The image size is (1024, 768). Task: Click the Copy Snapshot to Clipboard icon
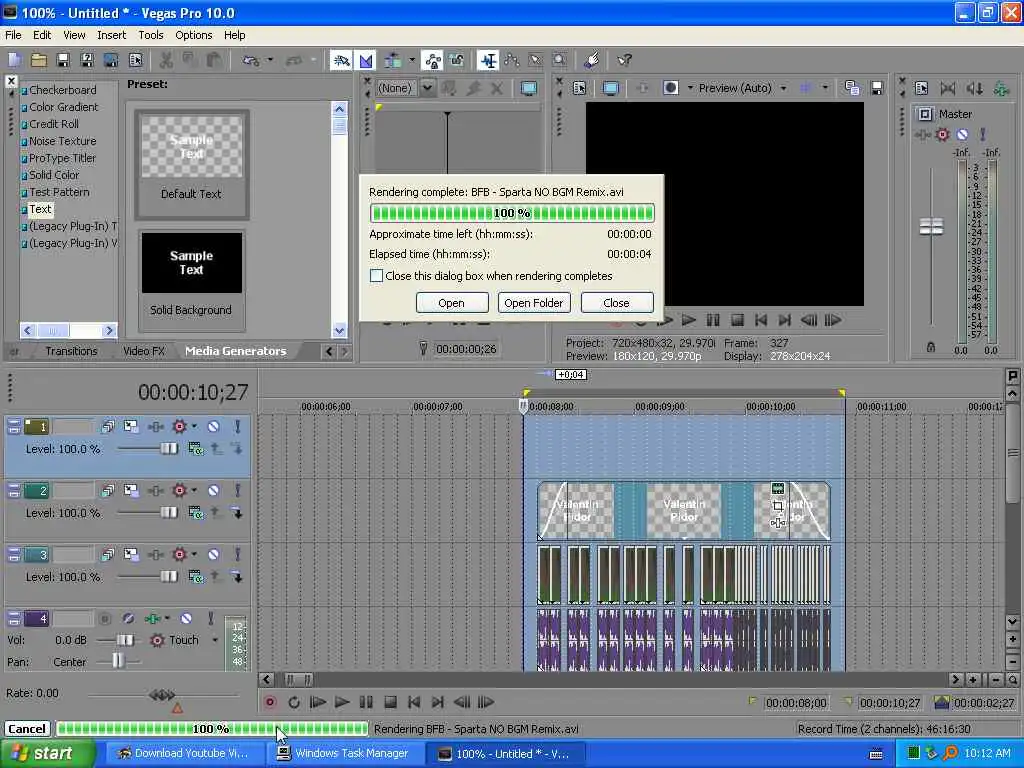[852, 88]
